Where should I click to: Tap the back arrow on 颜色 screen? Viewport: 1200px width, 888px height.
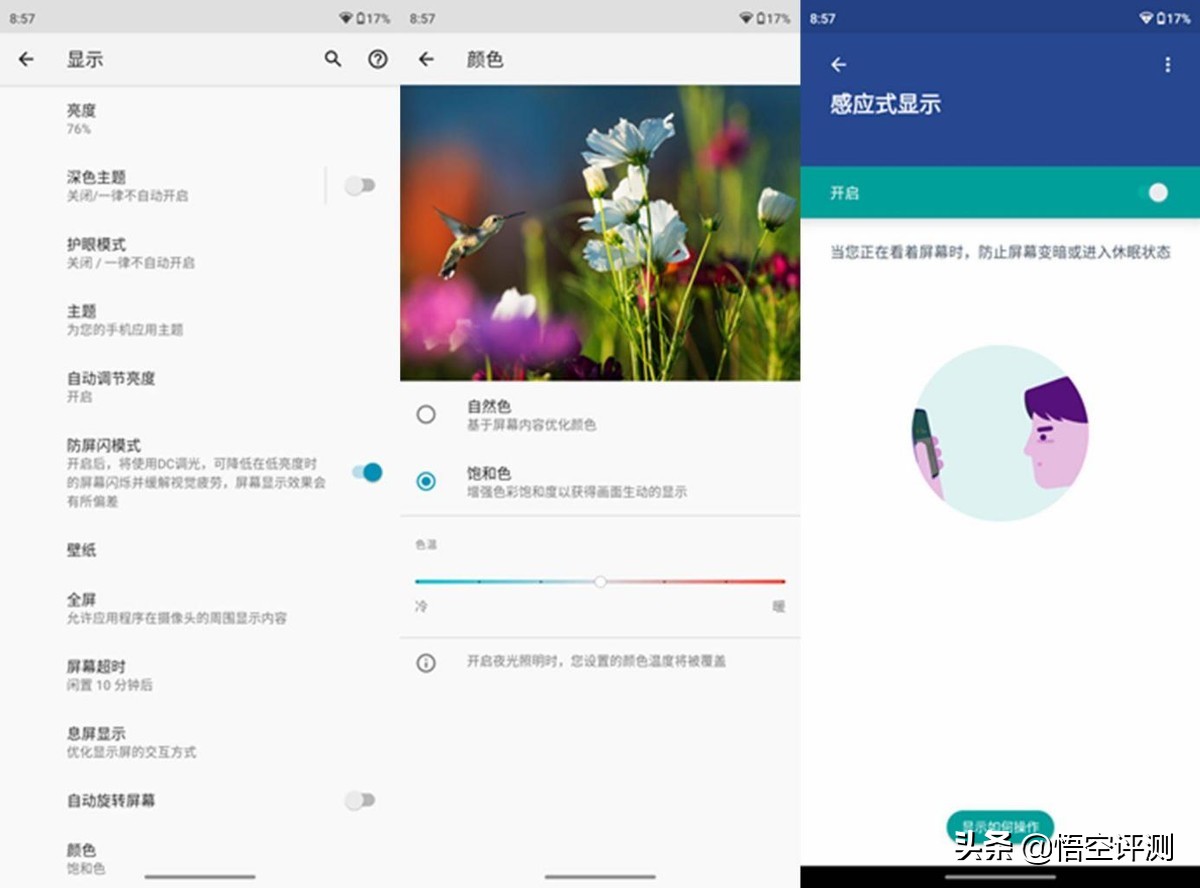coord(425,60)
